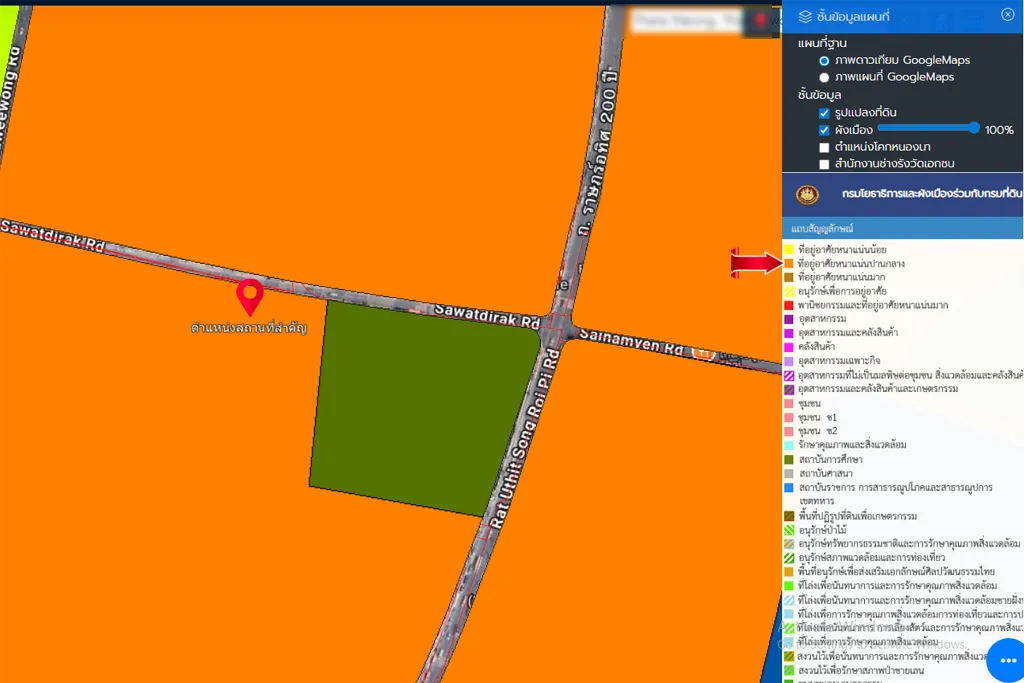This screenshot has width=1024, height=683.
Task: Select ภาพดาวเทียม GoogleMaps base map
Action: click(x=824, y=60)
